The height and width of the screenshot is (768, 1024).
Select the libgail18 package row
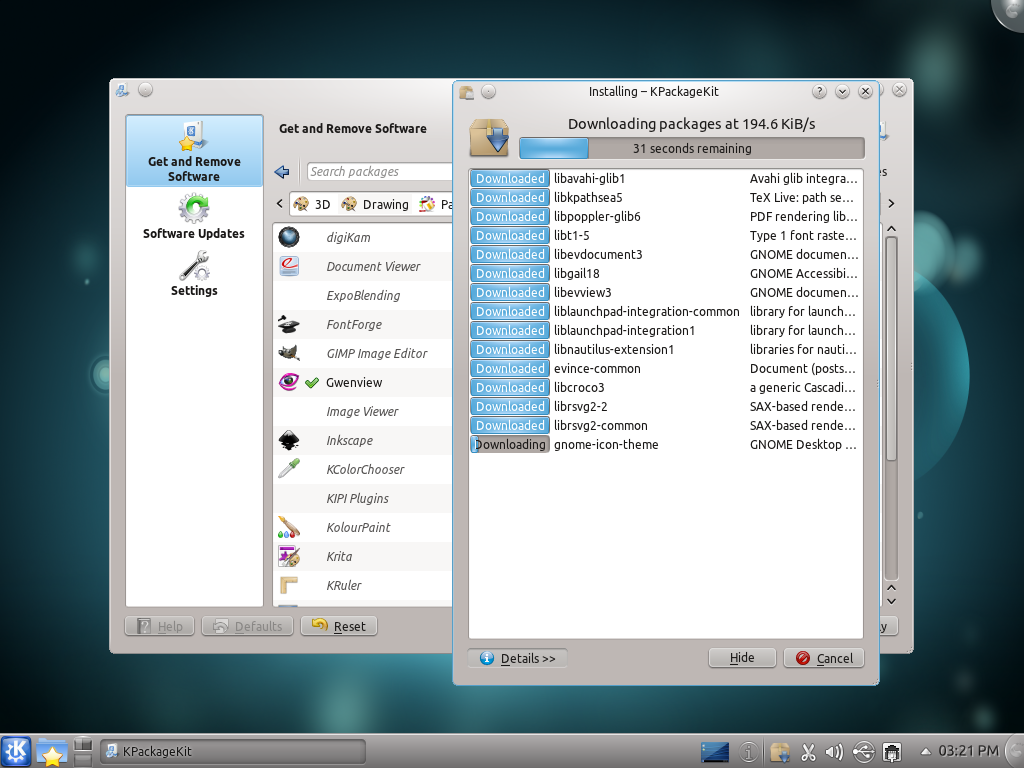pyautogui.click(x=665, y=273)
